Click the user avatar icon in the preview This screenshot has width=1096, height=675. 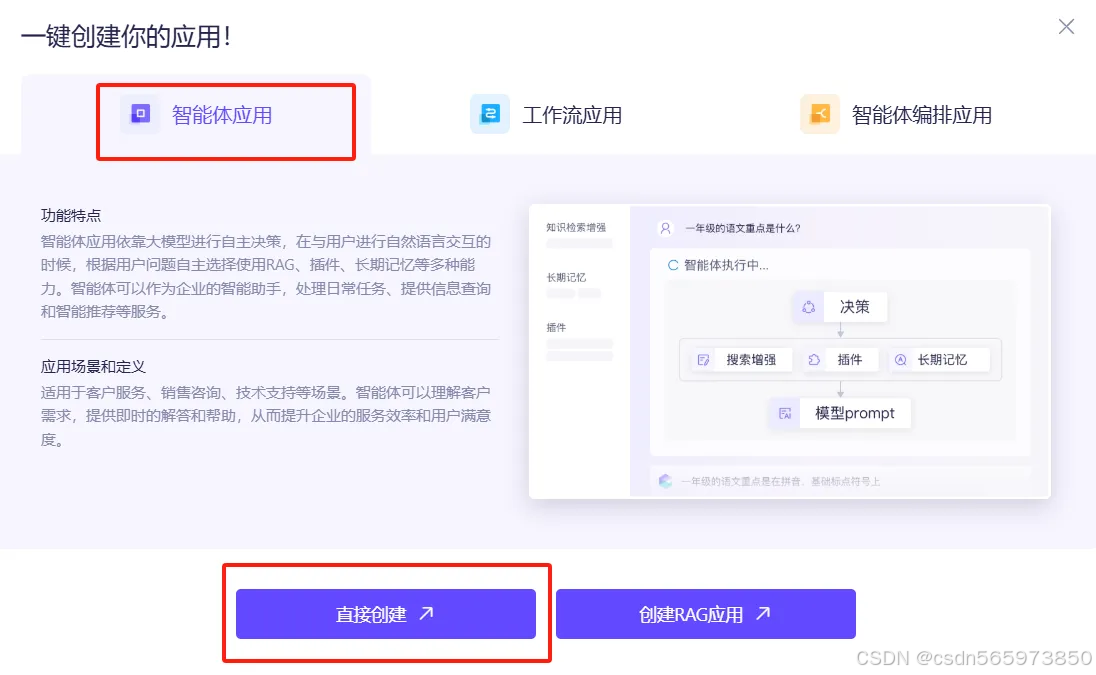tap(665, 228)
